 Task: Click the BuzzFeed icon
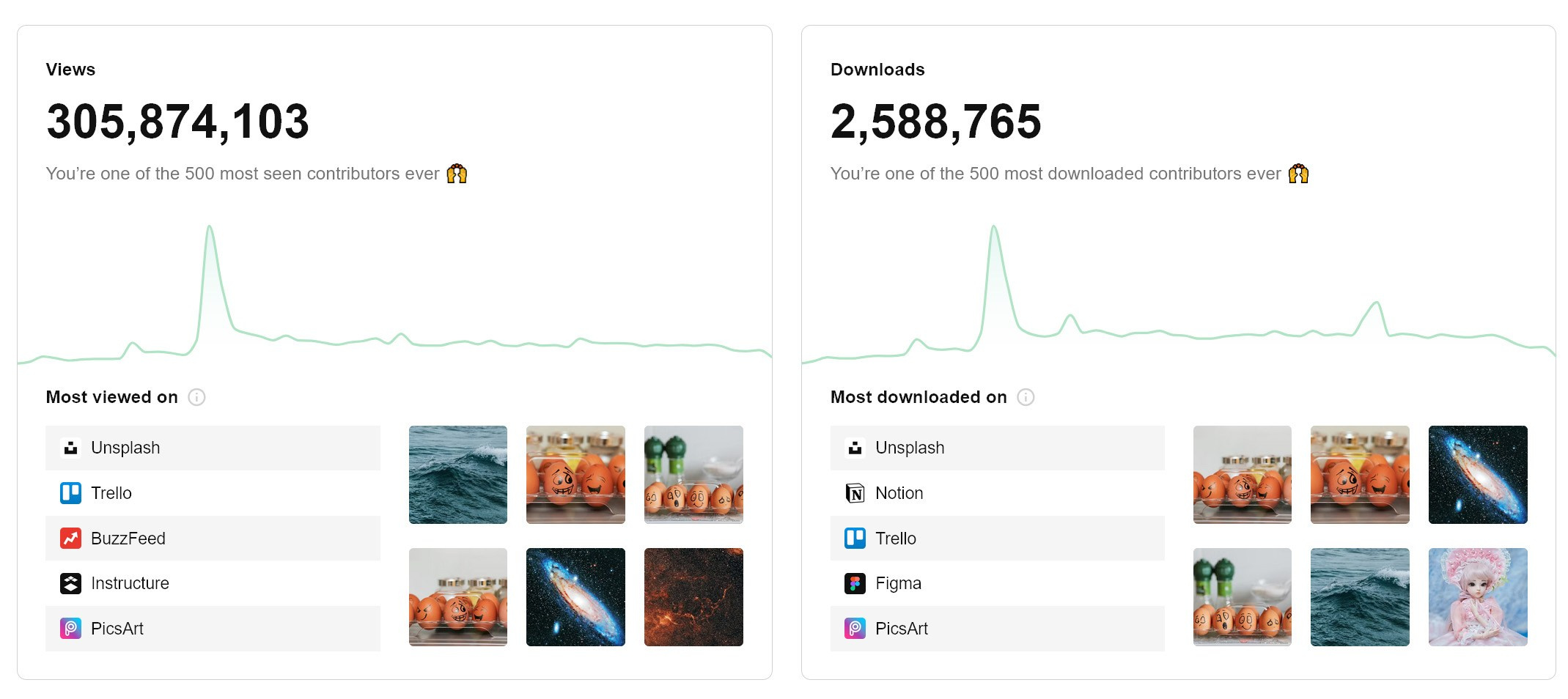click(70, 538)
